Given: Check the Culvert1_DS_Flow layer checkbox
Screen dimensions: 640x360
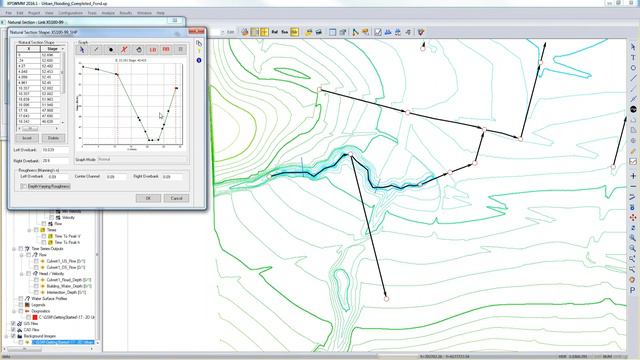Looking at the screenshot, I should tap(36, 267).
